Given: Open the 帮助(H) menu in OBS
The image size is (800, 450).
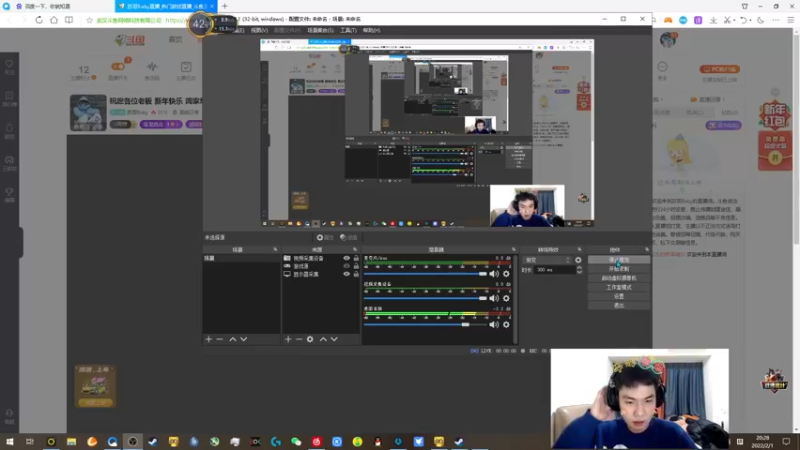Looking at the screenshot, I should click(371, 30).
